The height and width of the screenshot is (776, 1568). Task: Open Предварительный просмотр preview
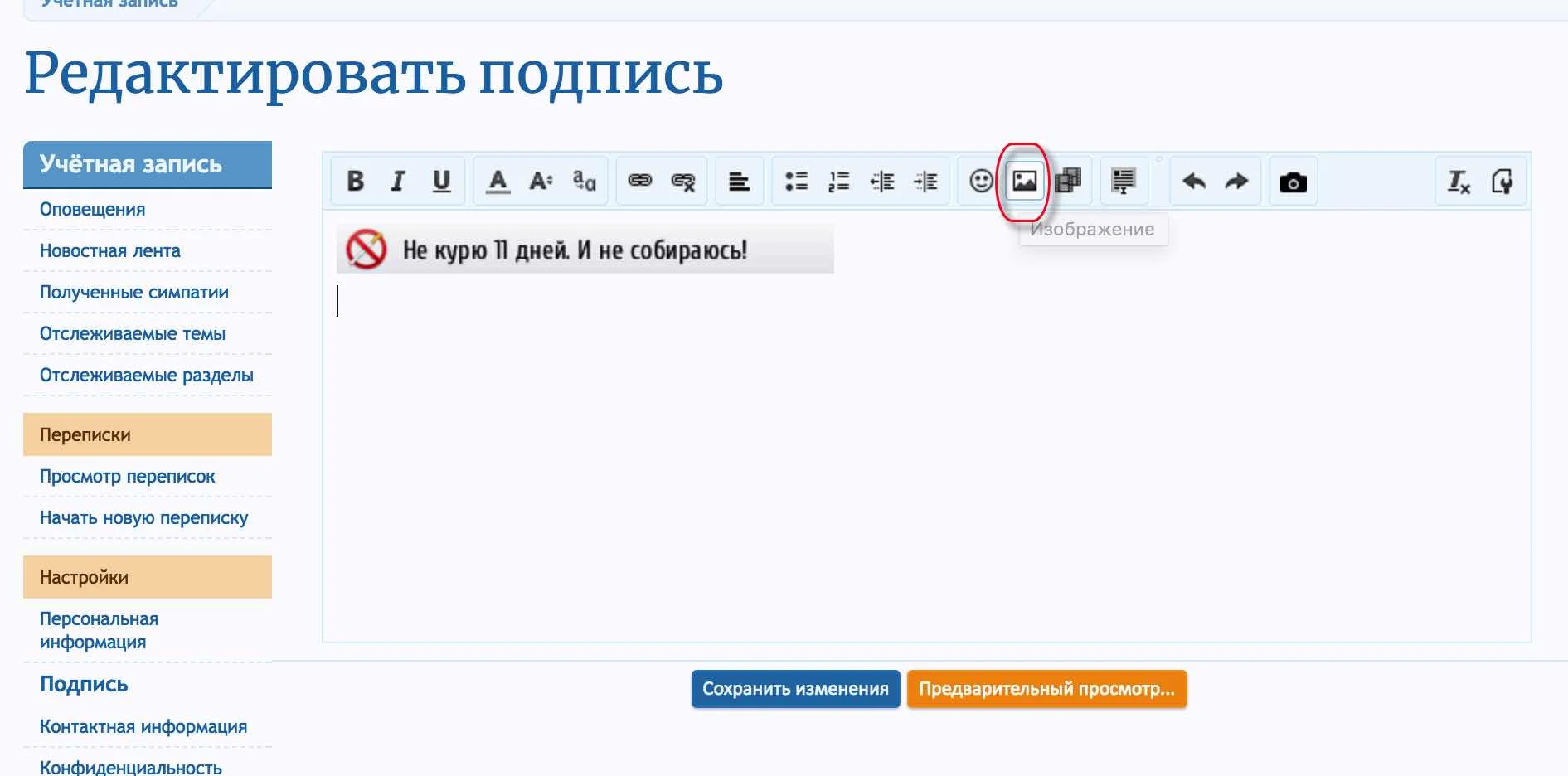(x=1046, y=688)
